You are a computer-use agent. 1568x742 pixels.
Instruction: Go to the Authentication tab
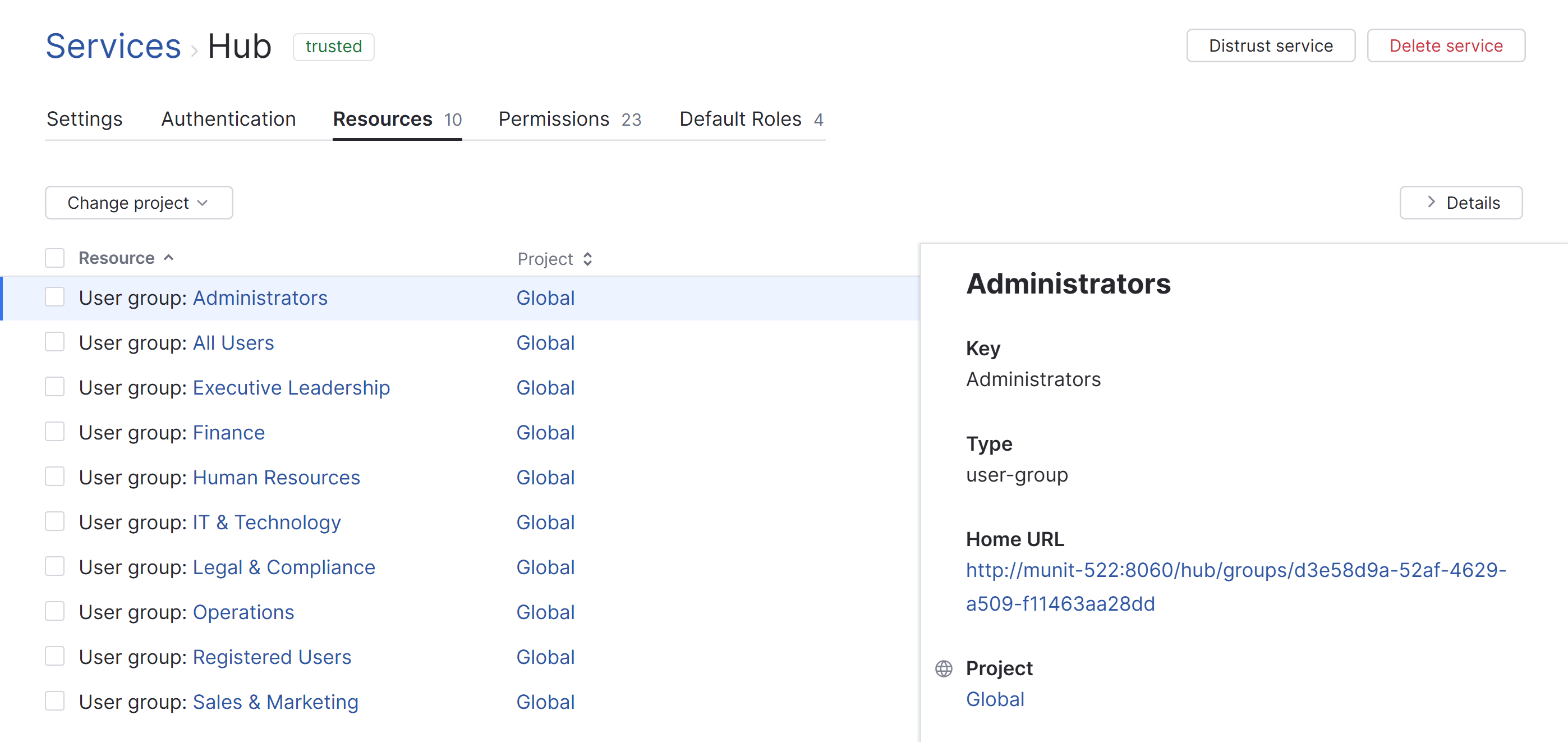pyautogui.click(x=228, y=119)
